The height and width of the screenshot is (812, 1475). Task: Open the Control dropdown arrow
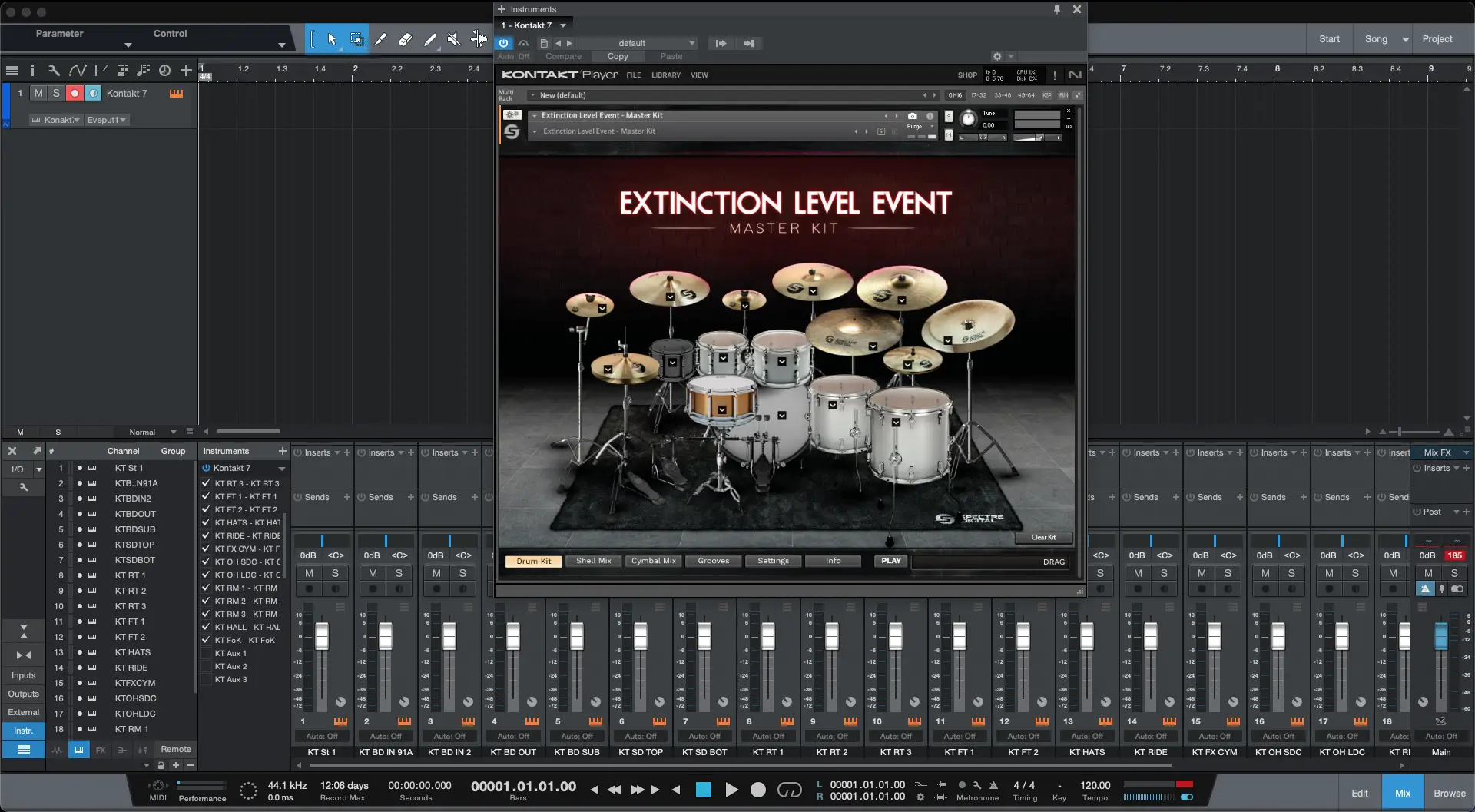281,45
